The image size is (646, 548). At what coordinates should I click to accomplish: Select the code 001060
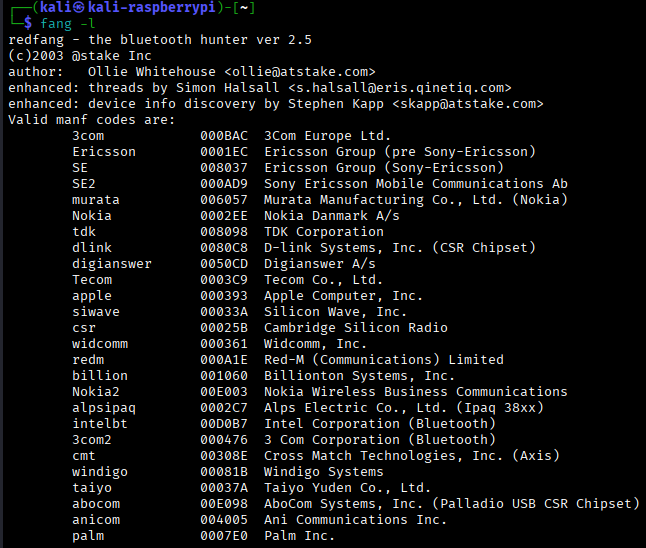pyautogui.click(x=224, y=376)
